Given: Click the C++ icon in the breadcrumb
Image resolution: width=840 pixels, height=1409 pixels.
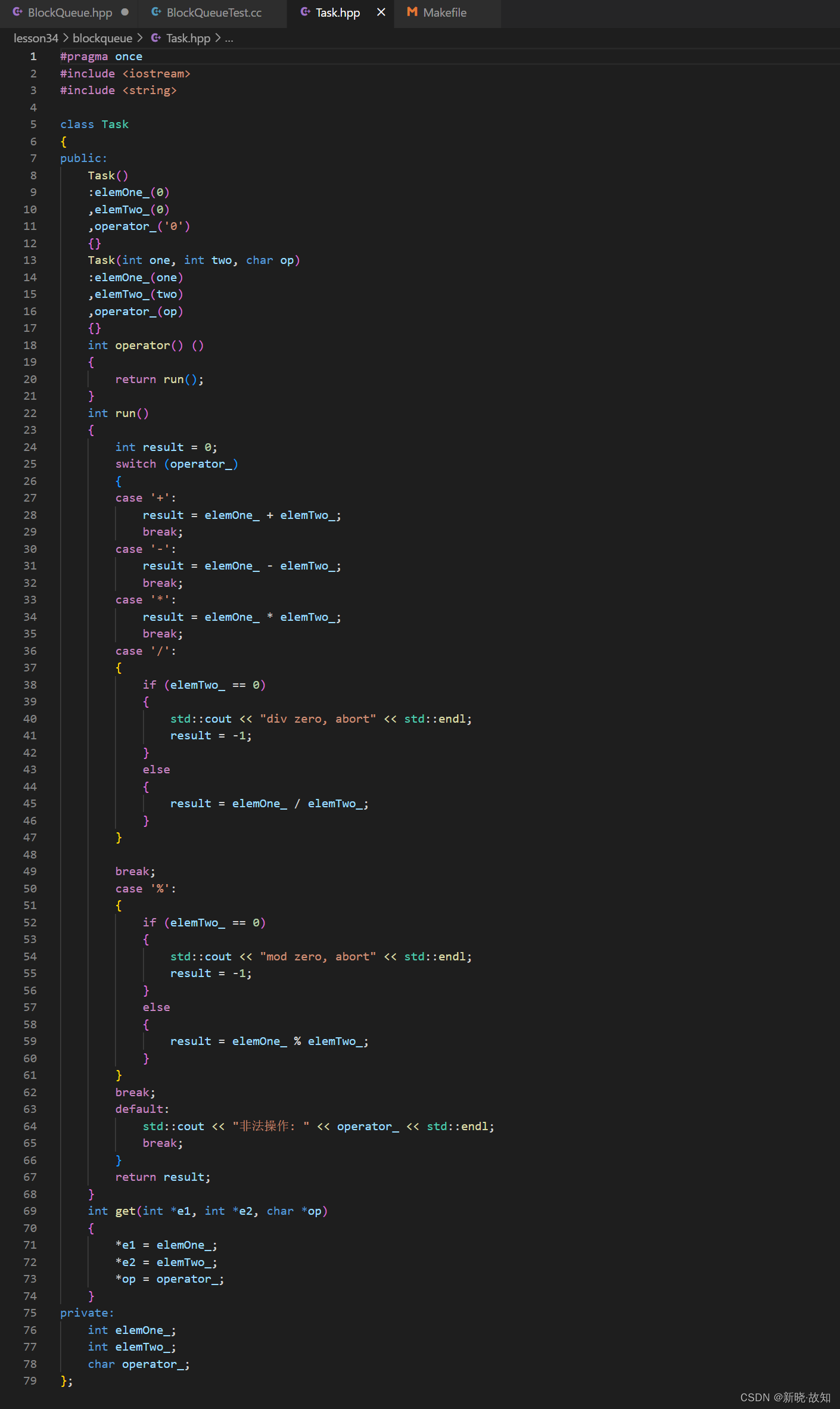Looking at the screenshot, I should (x=156, y=38).
